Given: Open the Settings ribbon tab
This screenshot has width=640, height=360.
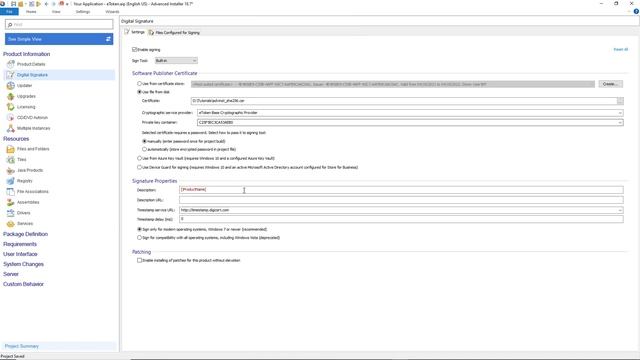Looking at the screenshot, I should coord(83,12).
